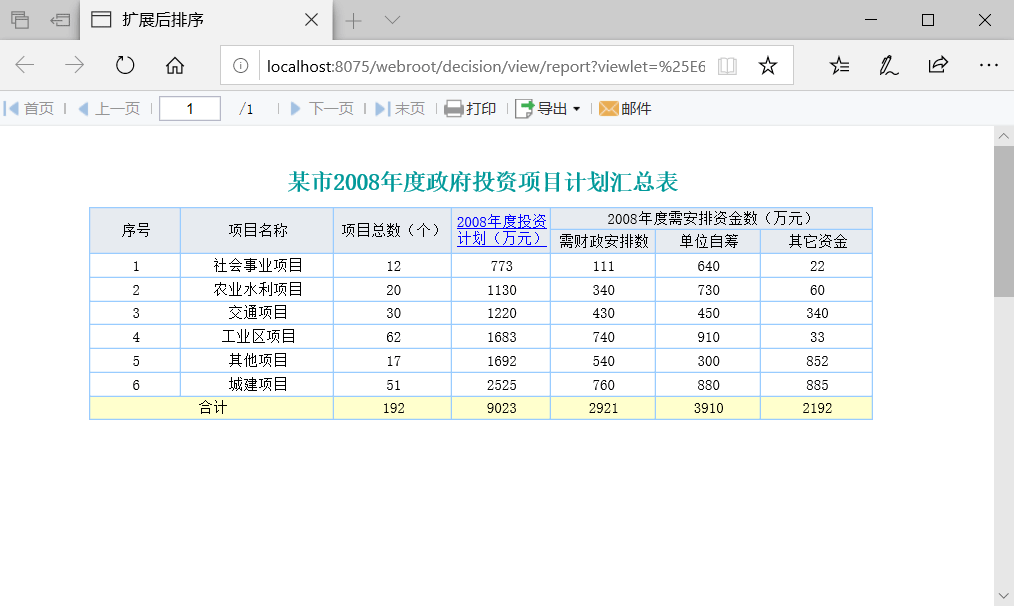Maximize the browser window
Image resolution: width=1014 pixels, height=606 pixels.
tap(927, 20)
